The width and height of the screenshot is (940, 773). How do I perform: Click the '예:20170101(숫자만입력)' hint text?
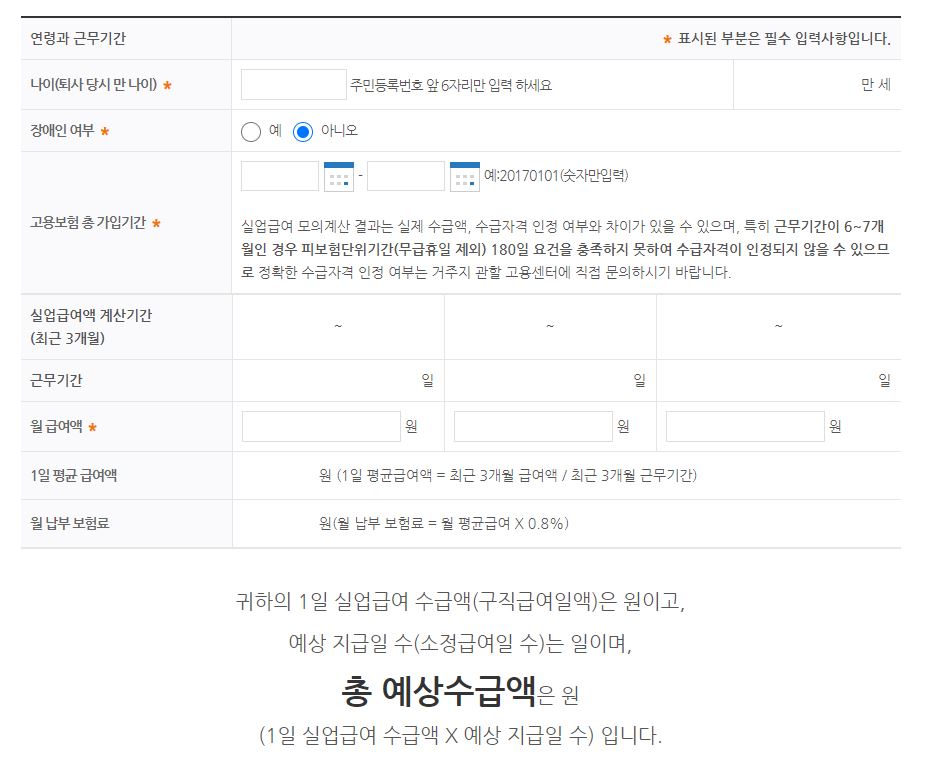click(x=556, y=176)
